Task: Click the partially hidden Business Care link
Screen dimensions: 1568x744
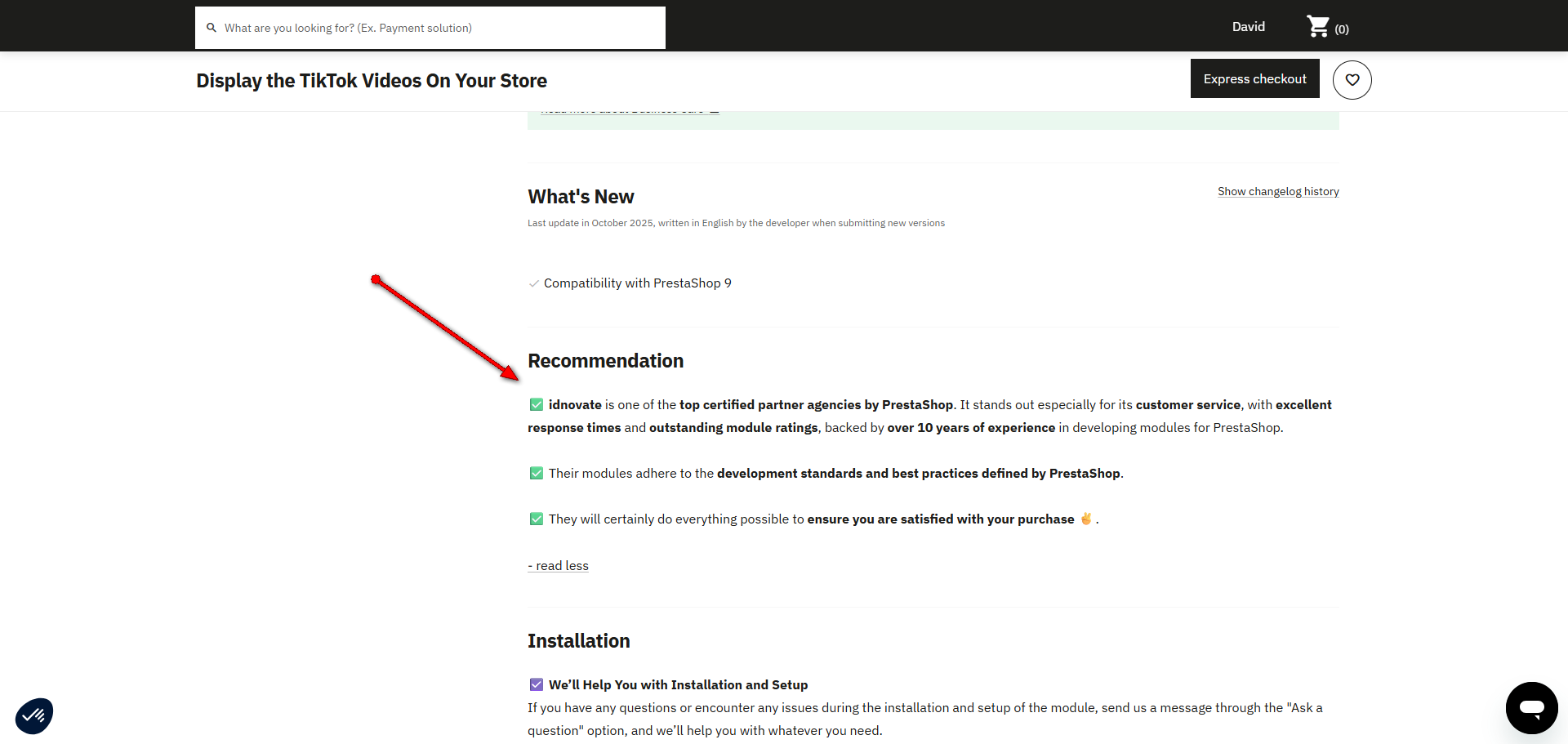Action: point(629,111)
